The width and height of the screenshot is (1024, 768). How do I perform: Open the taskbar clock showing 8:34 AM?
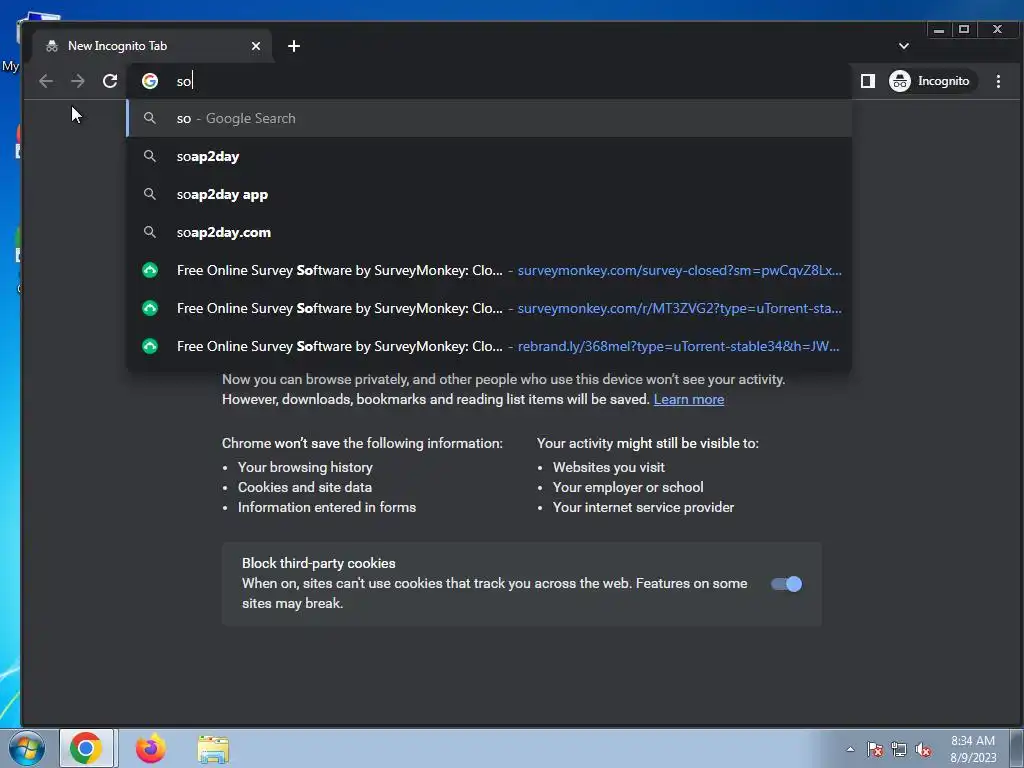click(x=972, y=749)
